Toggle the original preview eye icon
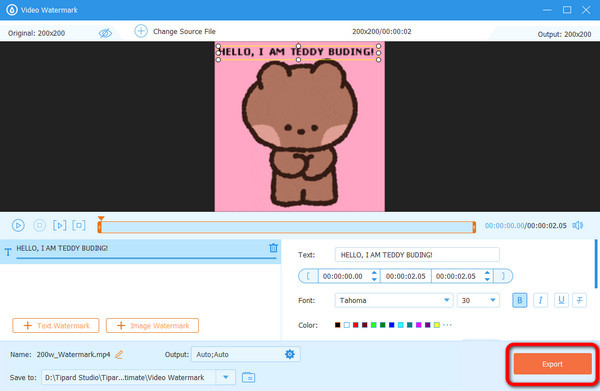The height and width of the screenshot is (391, 600). pos(105,33)
